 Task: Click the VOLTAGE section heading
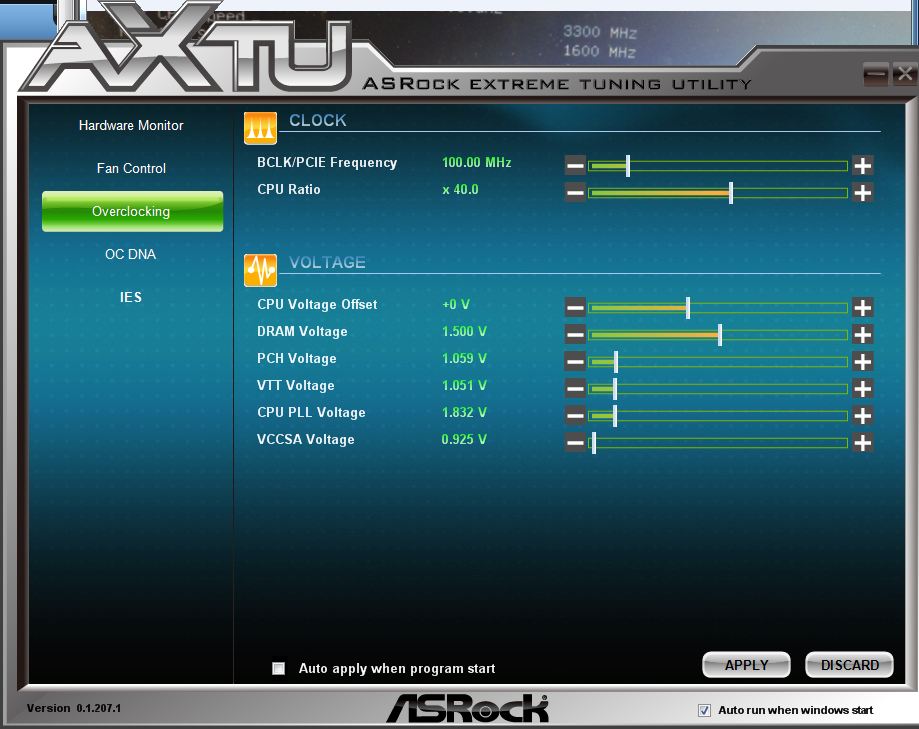pyautogui.click(x=327, y=262)
